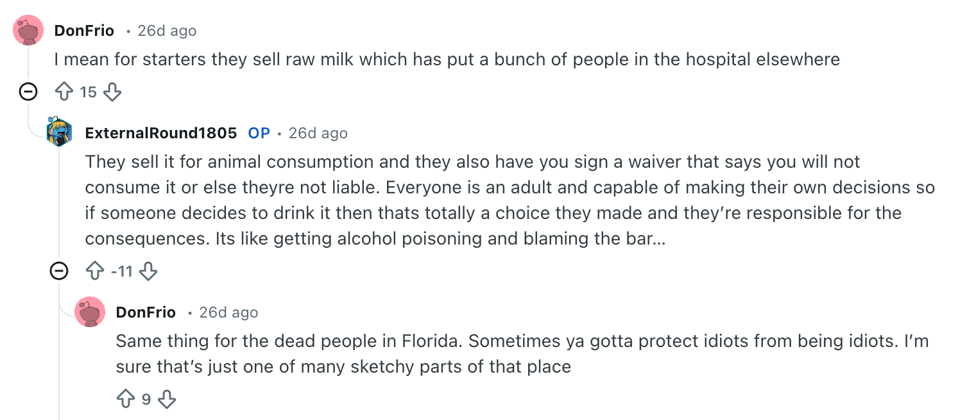Open DonFrio username on the nested reply
The image size is (960, 420).
146,312
